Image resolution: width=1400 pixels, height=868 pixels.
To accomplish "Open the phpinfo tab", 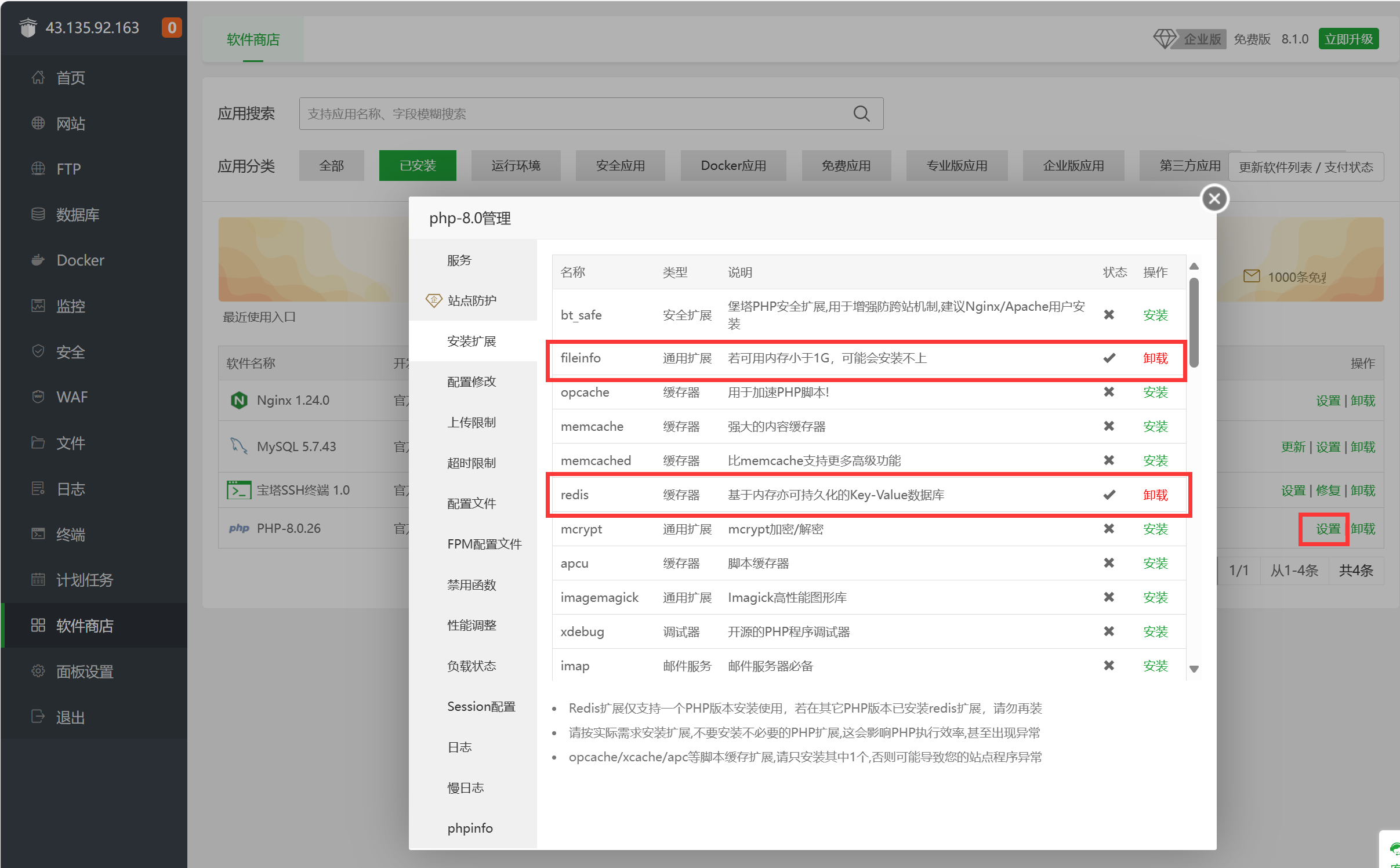I will [x=470, y=828].
